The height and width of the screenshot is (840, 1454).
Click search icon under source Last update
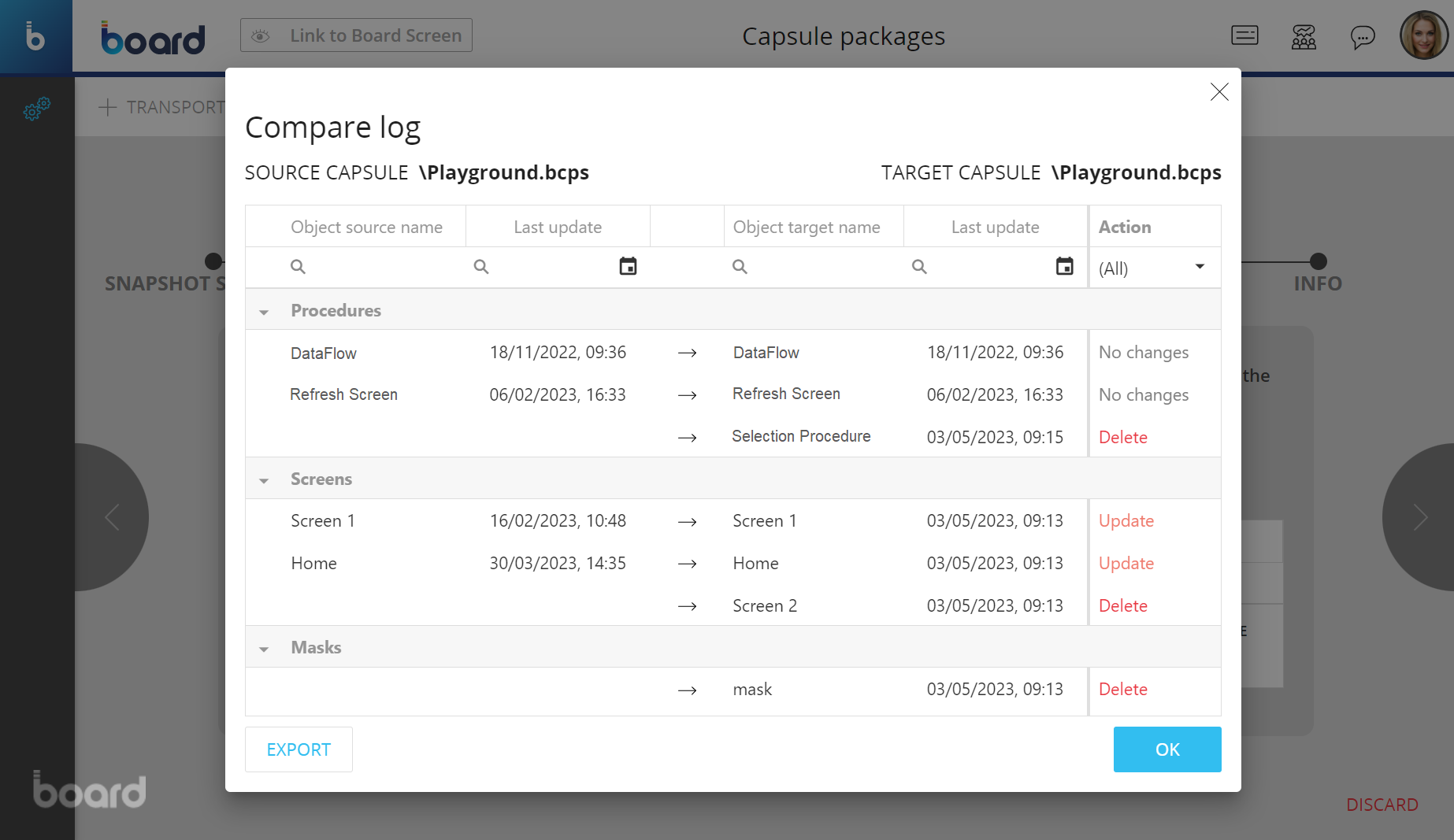point(481,267)
